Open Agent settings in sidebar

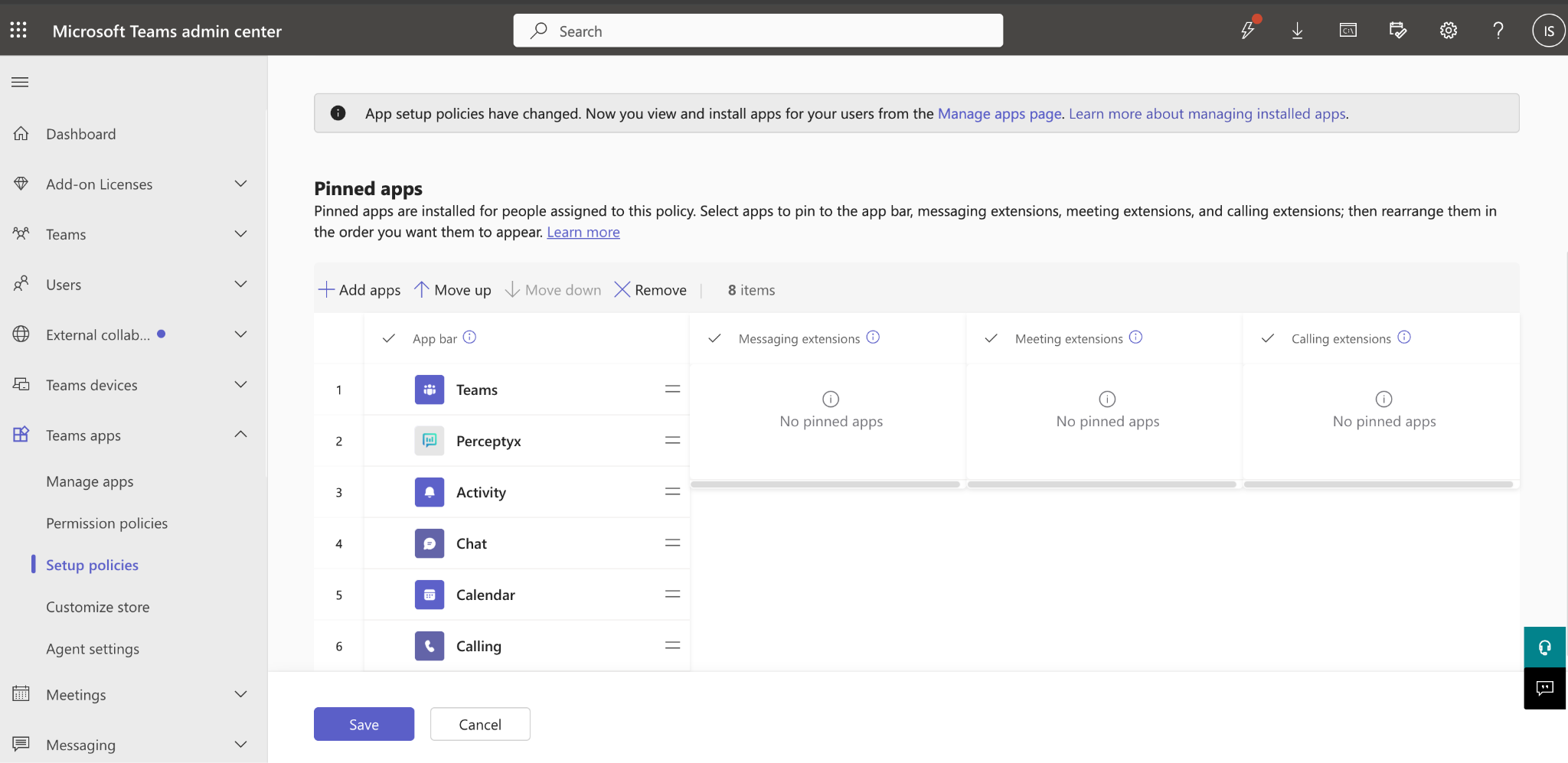93,649
